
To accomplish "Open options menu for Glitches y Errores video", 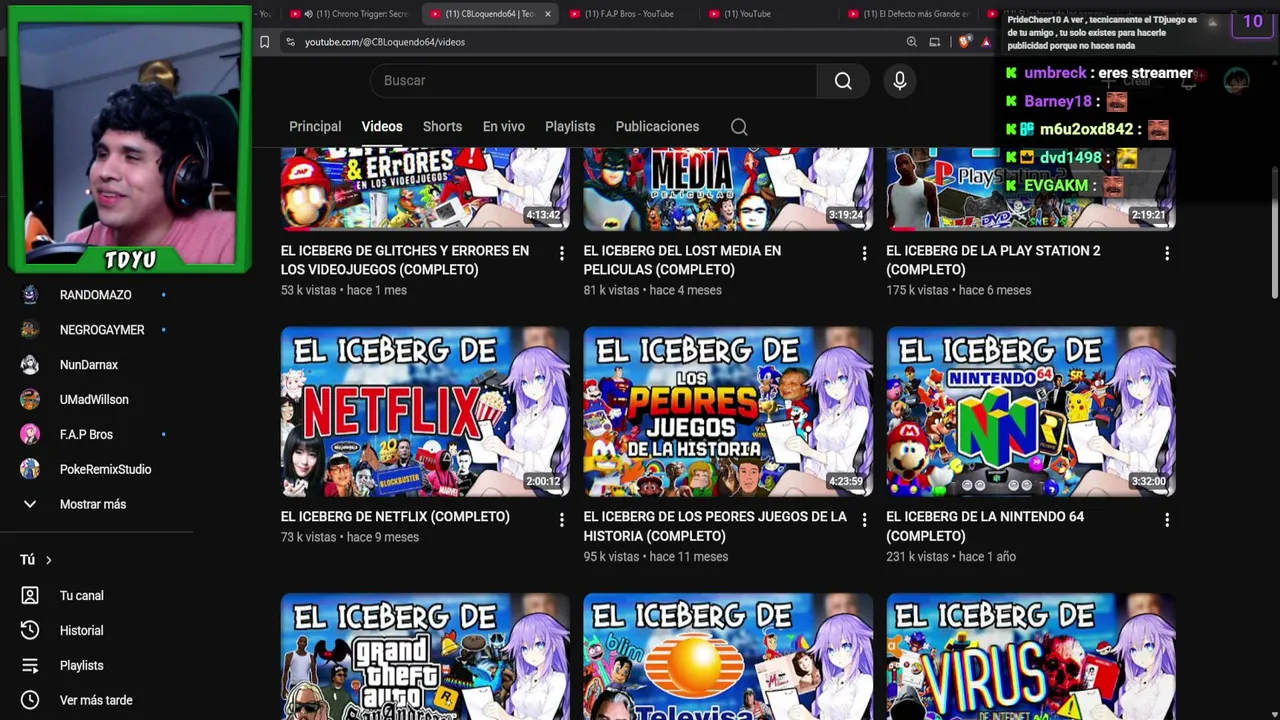I will 562,254.
